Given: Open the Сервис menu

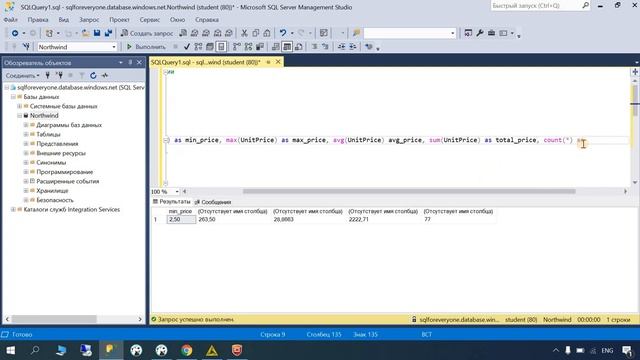Looking at the screenshot, I should tap(149, 20).
